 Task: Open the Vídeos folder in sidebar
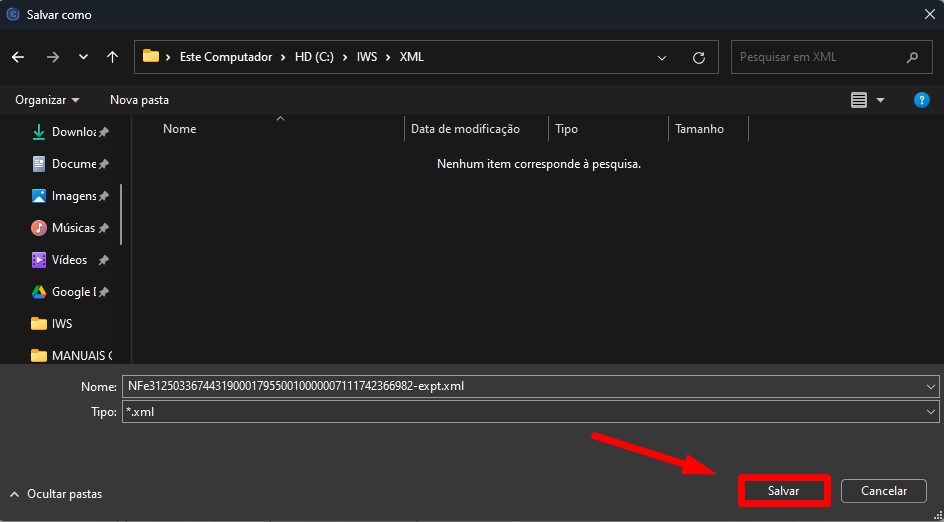coord(69,260)
